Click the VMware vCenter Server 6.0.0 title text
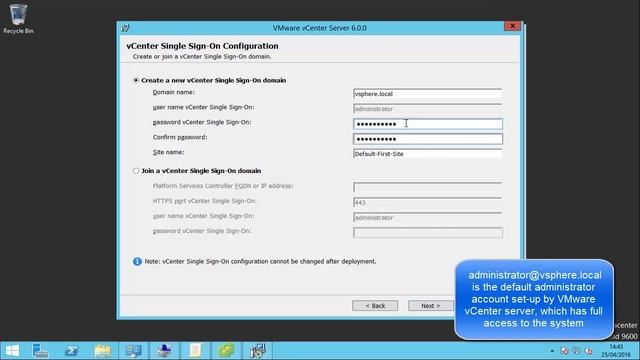Image resolution: width=640 pixels, height=360 pixels. [x=320, y=28]
